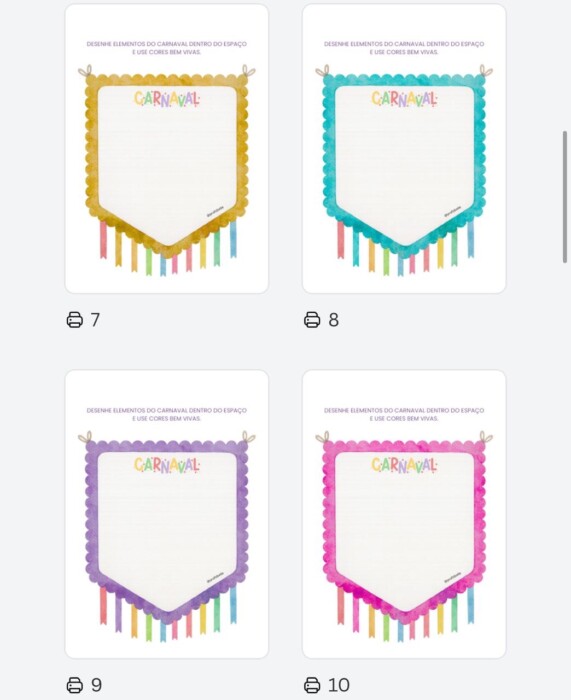571x700 pixels.
Task: Open the pink Carnaval banner page
Action: (x=404, y=514)
